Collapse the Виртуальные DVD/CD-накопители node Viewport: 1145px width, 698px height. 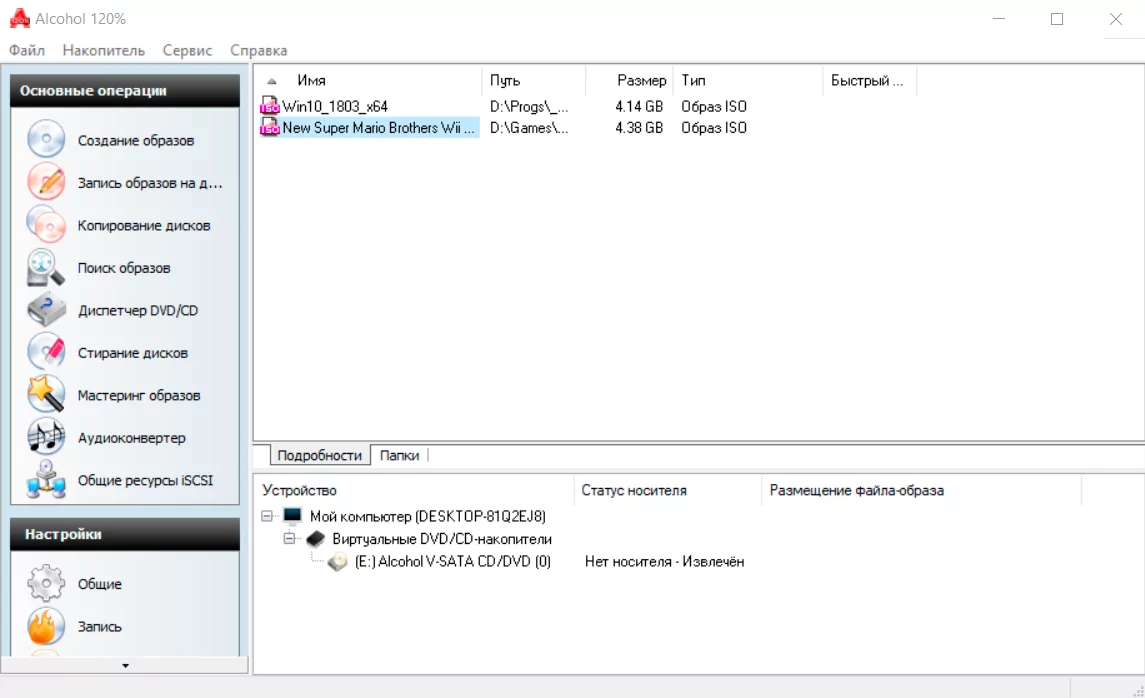(x=289, y=539)
